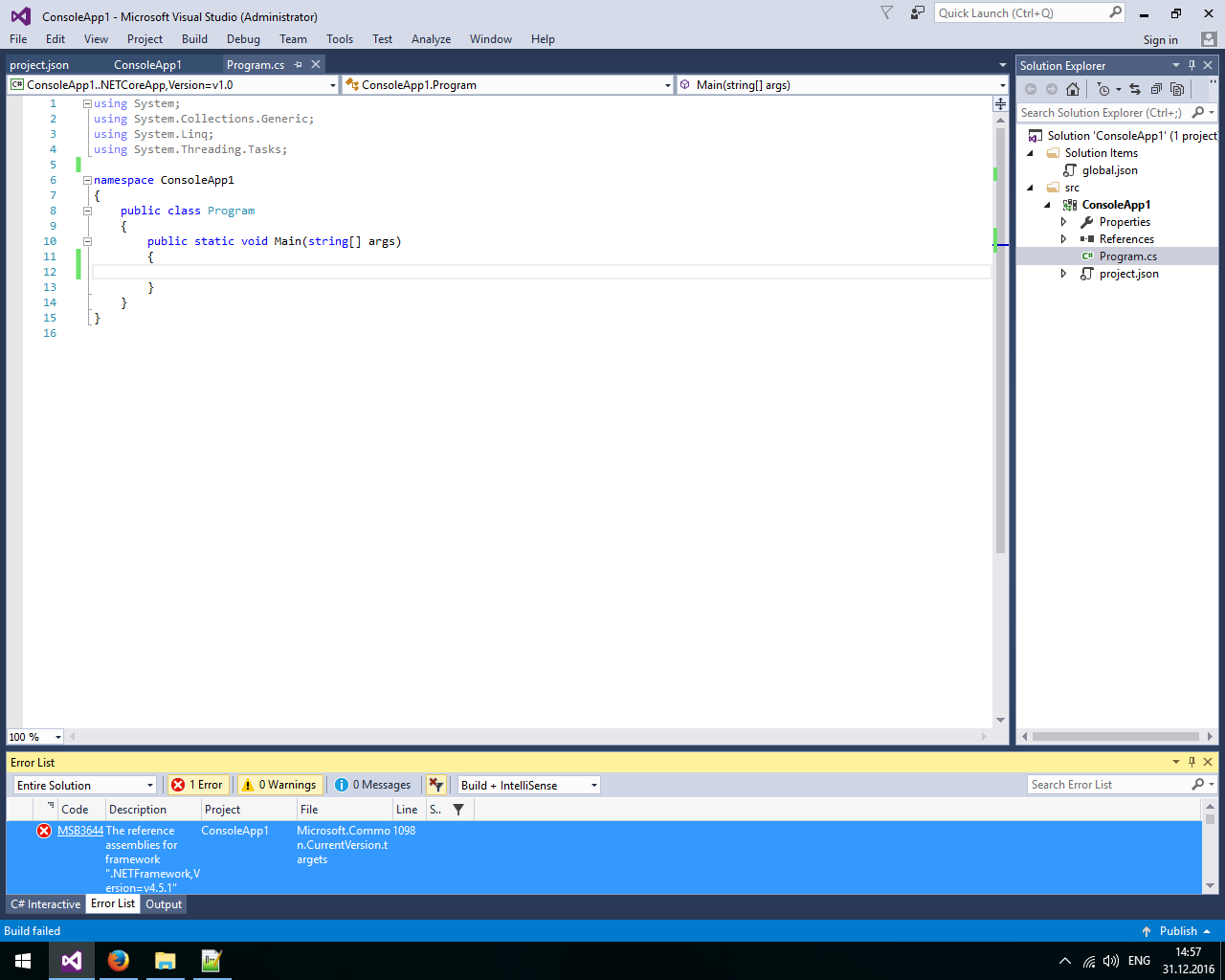Open the Entire Solution scope dropdown
Image resolution: width=1225 pixels, height=980 pixels.
[x=85, y=785]
